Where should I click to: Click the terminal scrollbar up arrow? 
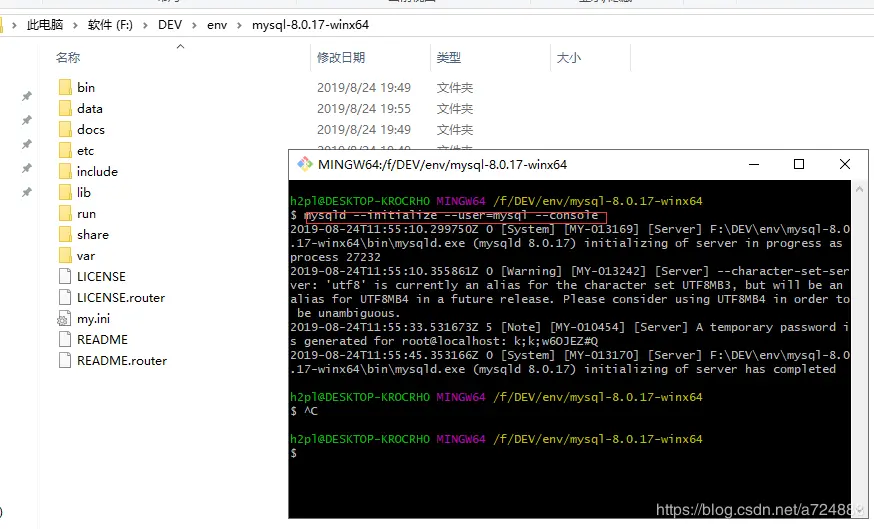click(x=859, y=190)
